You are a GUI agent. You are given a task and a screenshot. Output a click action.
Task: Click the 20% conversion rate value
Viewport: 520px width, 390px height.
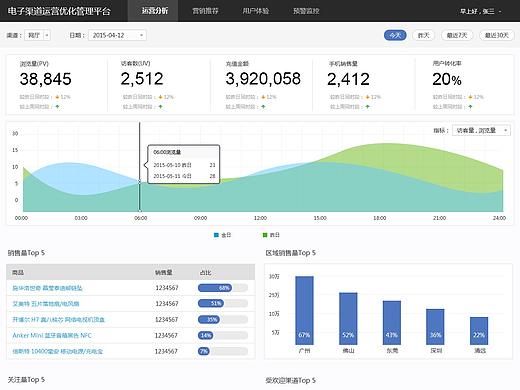pos(447,79)
